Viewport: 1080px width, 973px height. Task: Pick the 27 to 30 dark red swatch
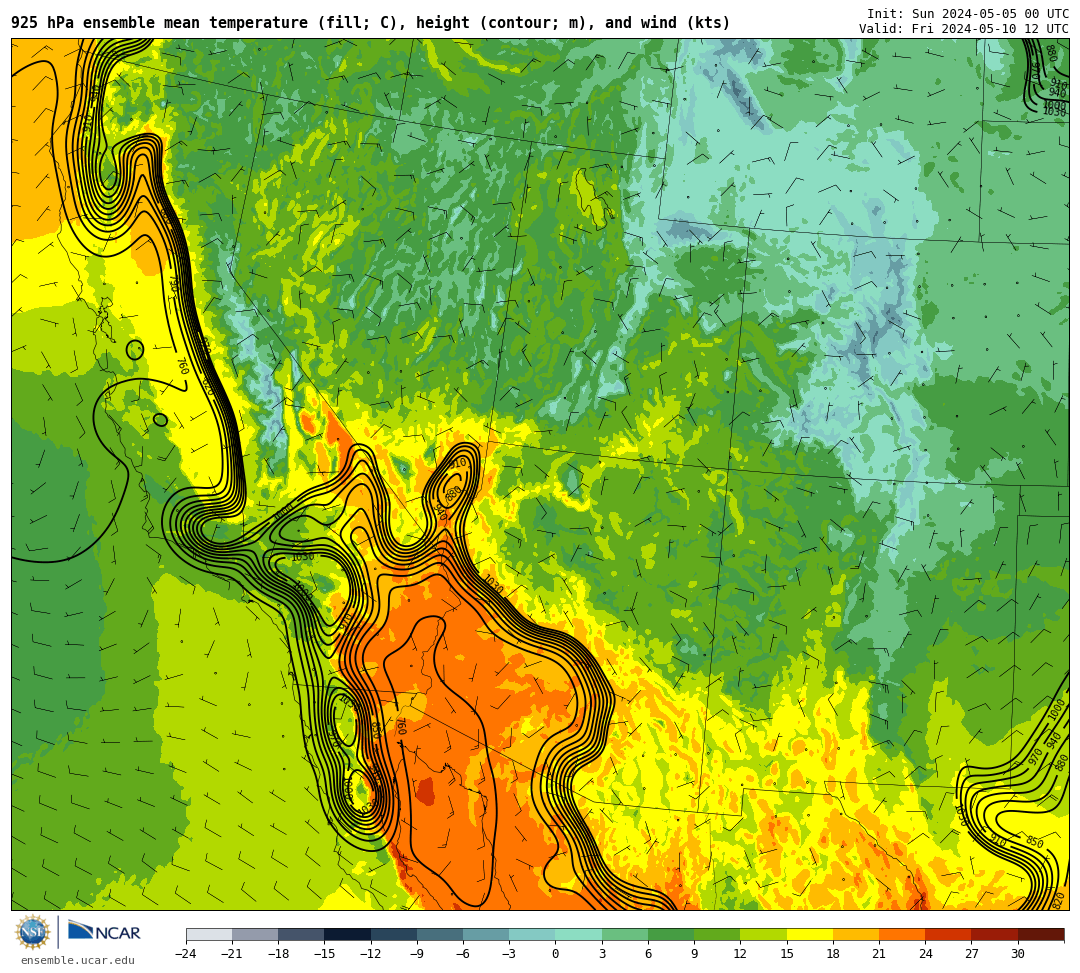994,934
